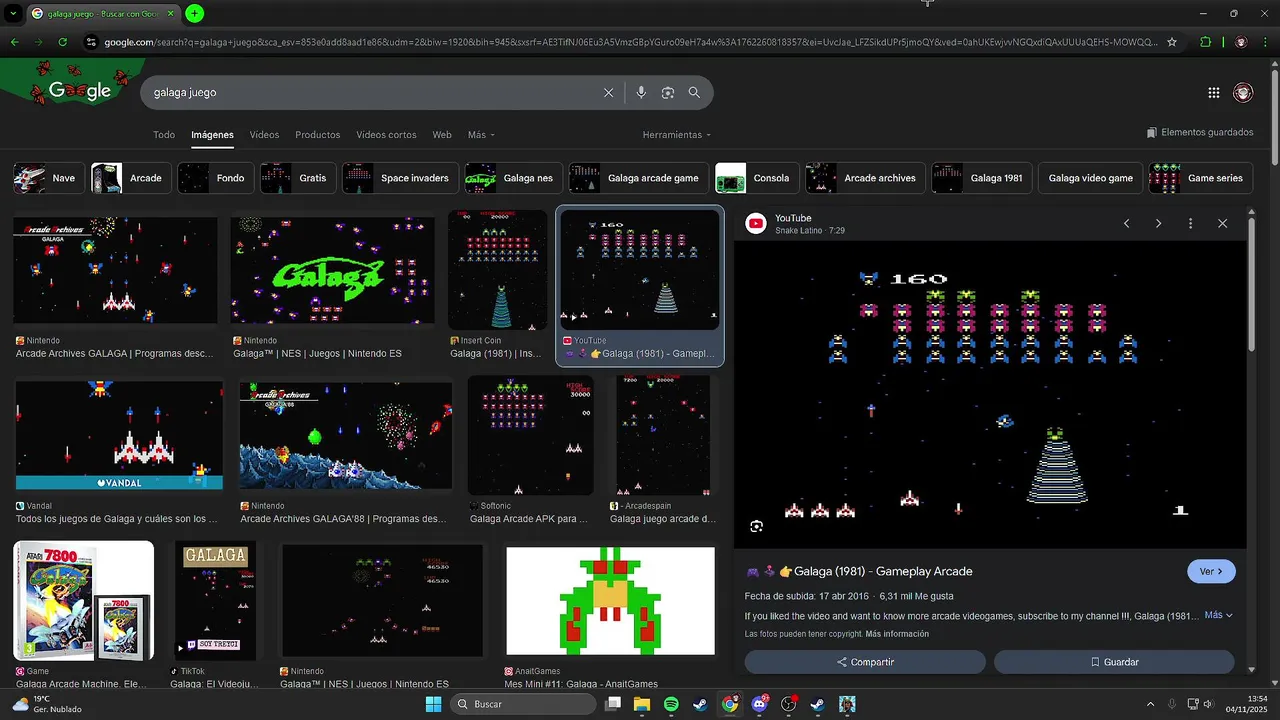Click the browser back arrow
Image resolution: width=1280 pixels, height=720 pixels.
click(14, 42)
